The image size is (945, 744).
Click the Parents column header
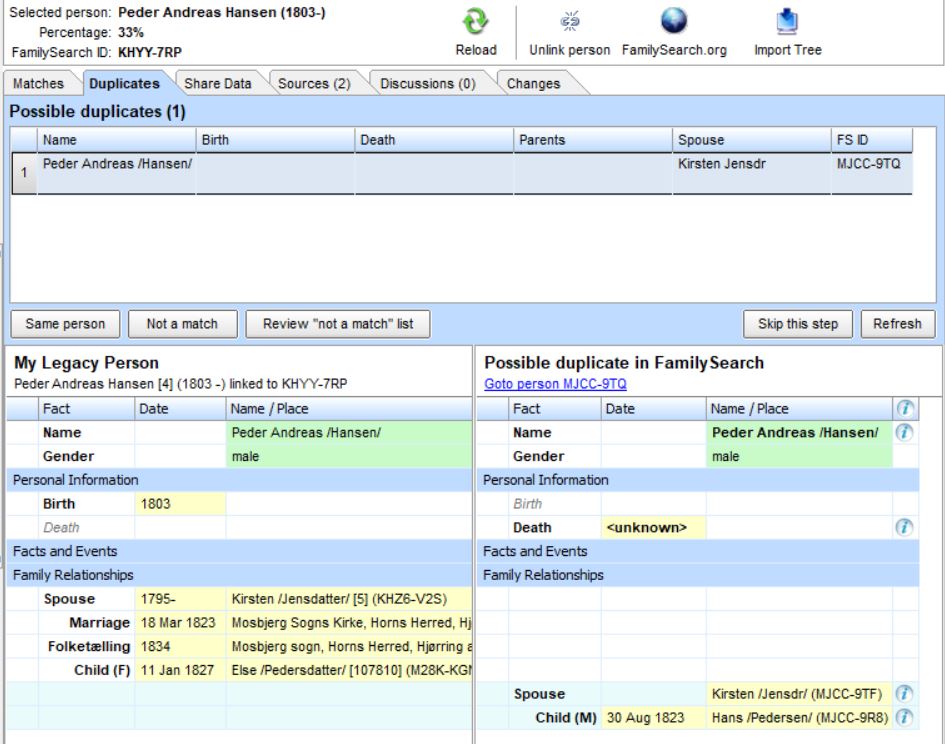coord(593,140)
